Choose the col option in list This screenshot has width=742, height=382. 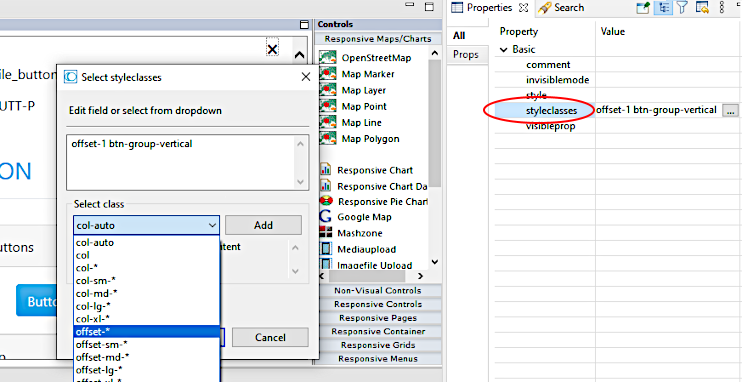pyautogui.click(x=147, y=255)
